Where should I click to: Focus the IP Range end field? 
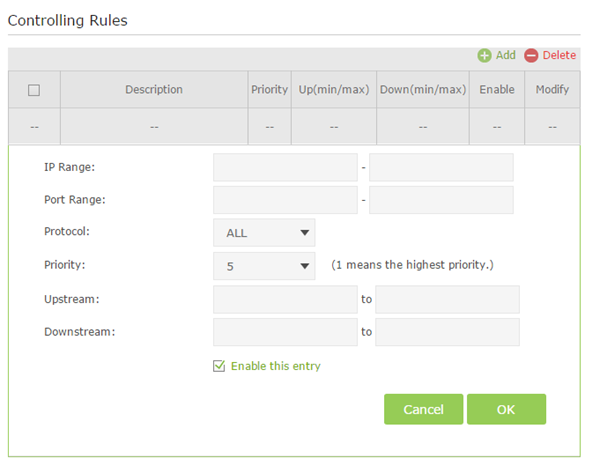point(441,167)
